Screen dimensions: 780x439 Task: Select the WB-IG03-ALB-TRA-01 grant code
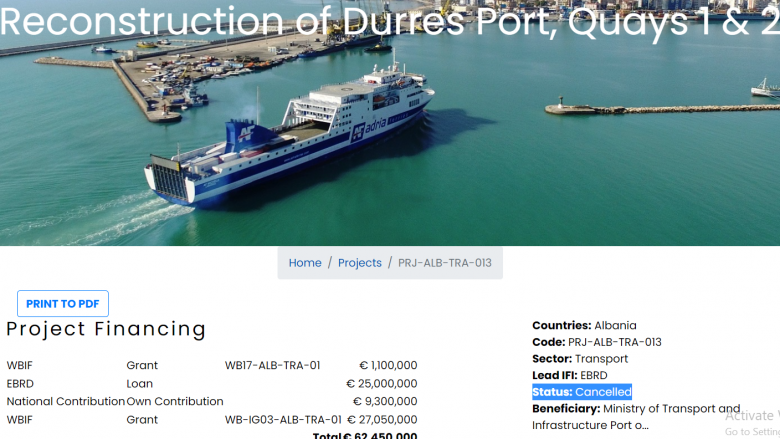(281, 420)
